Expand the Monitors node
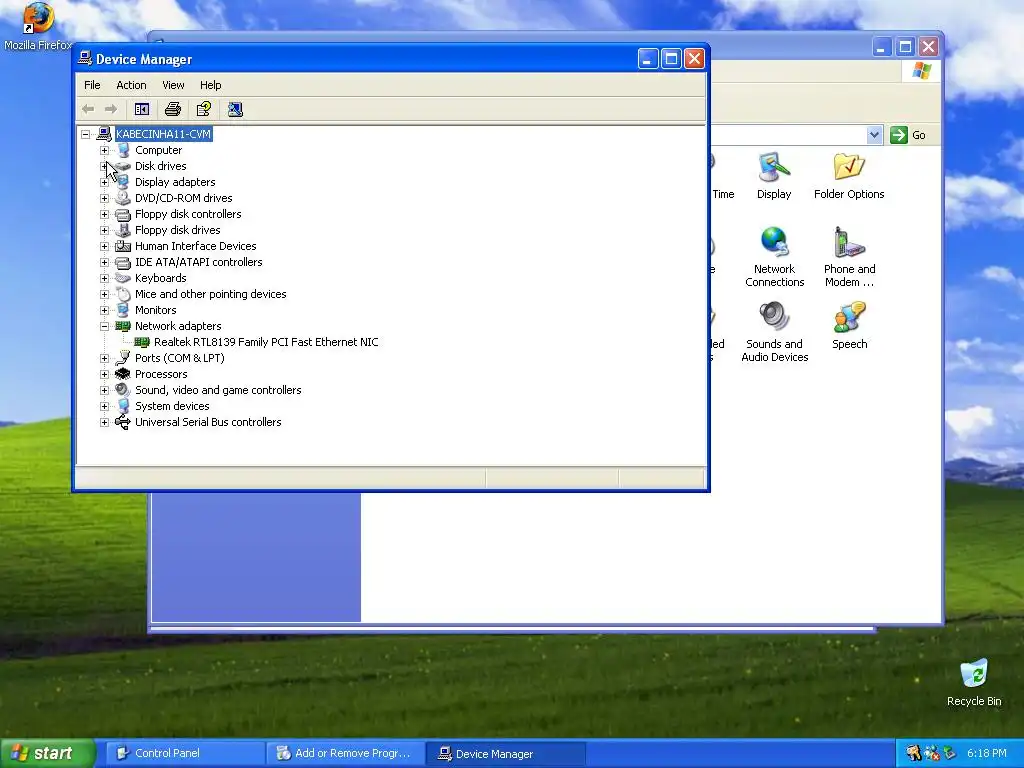 click(104, 310)
